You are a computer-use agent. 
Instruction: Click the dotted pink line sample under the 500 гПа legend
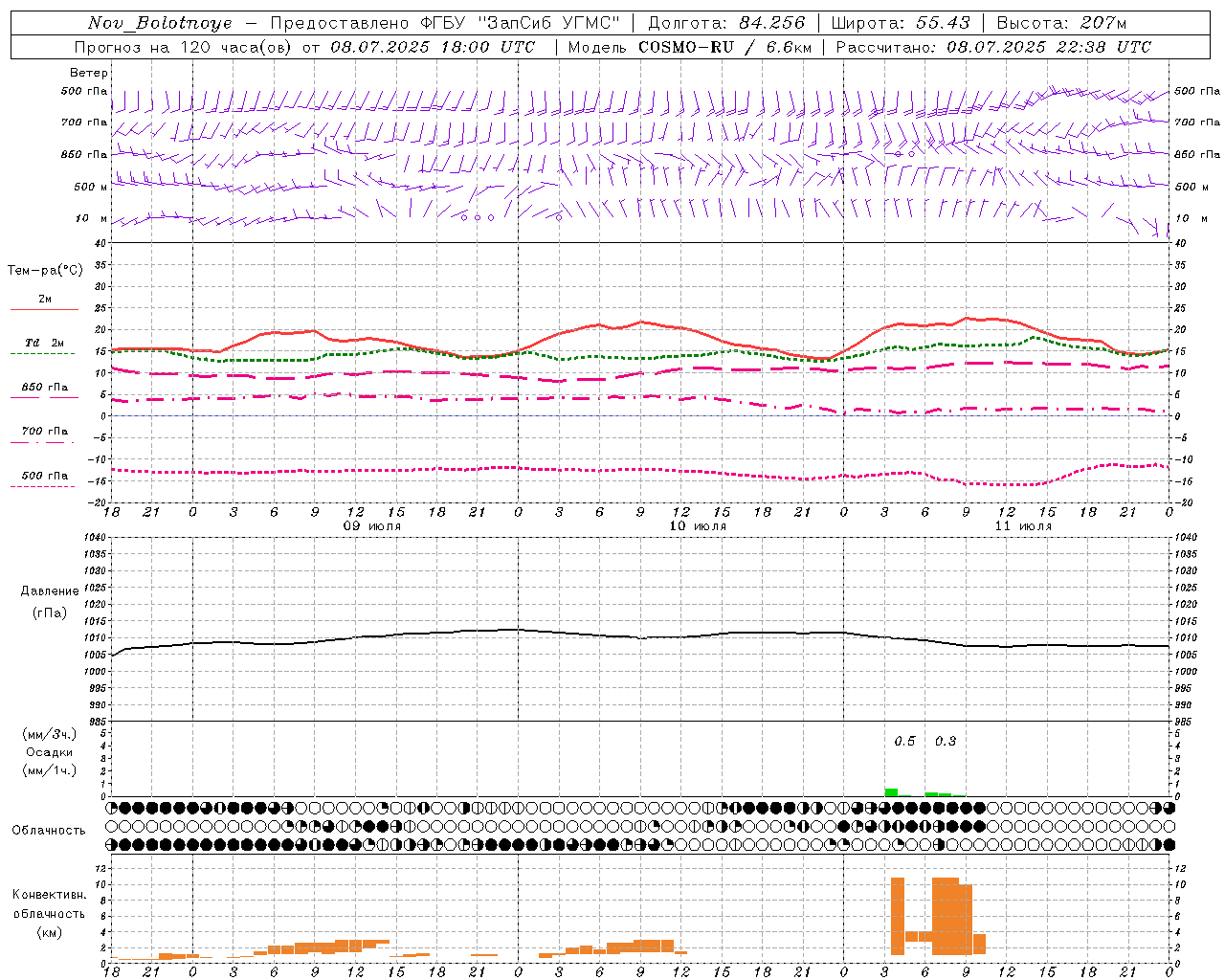click(42, 486)
